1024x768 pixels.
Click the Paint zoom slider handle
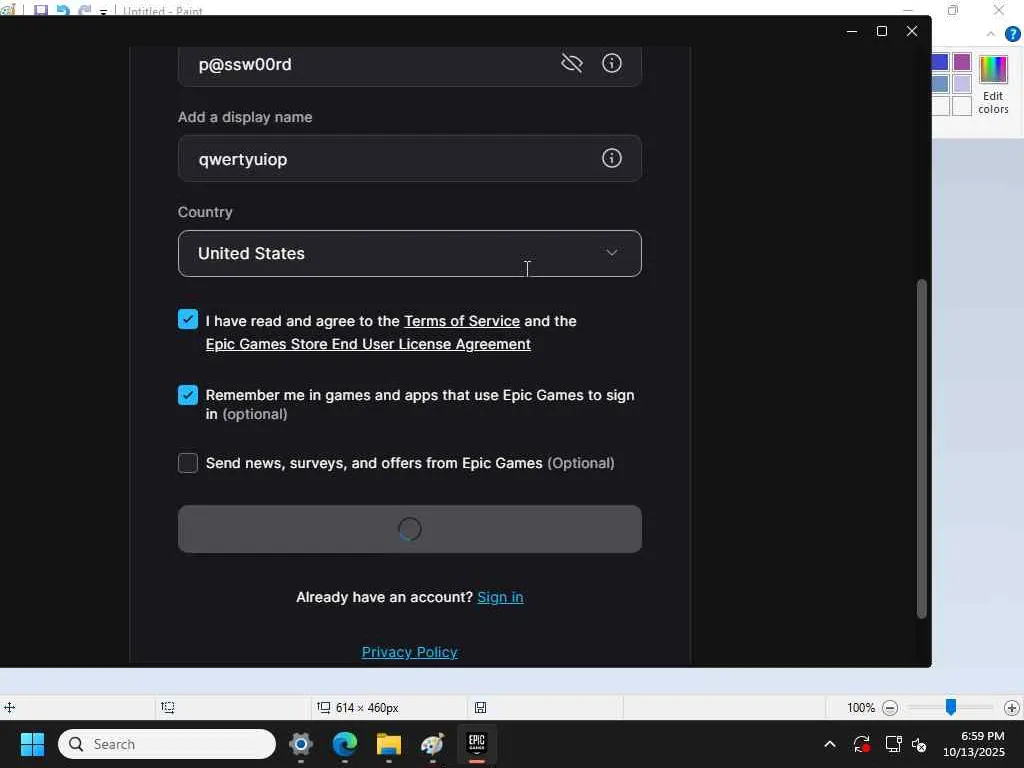(951, 707)
